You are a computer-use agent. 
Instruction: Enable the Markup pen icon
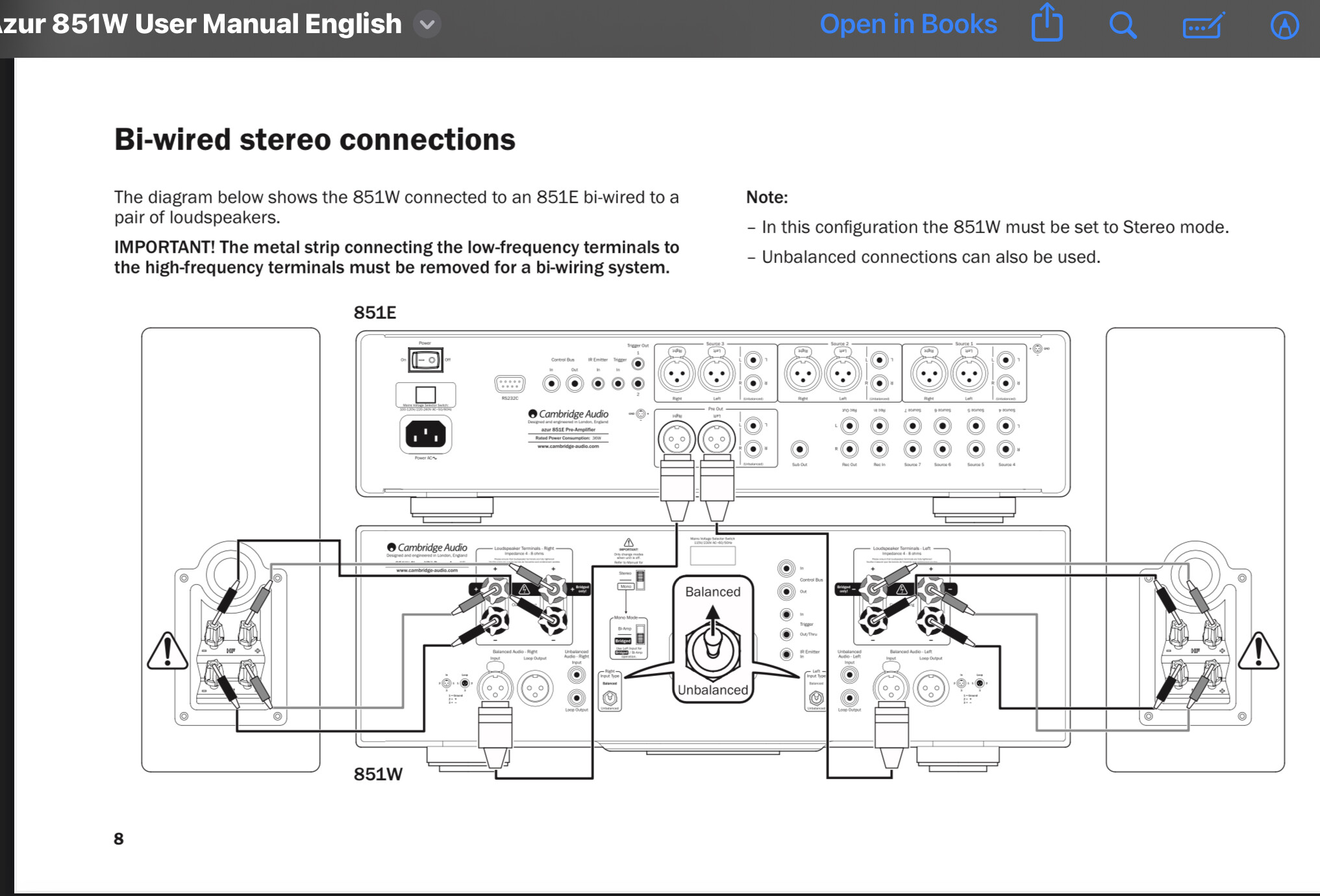[1284, 25]
